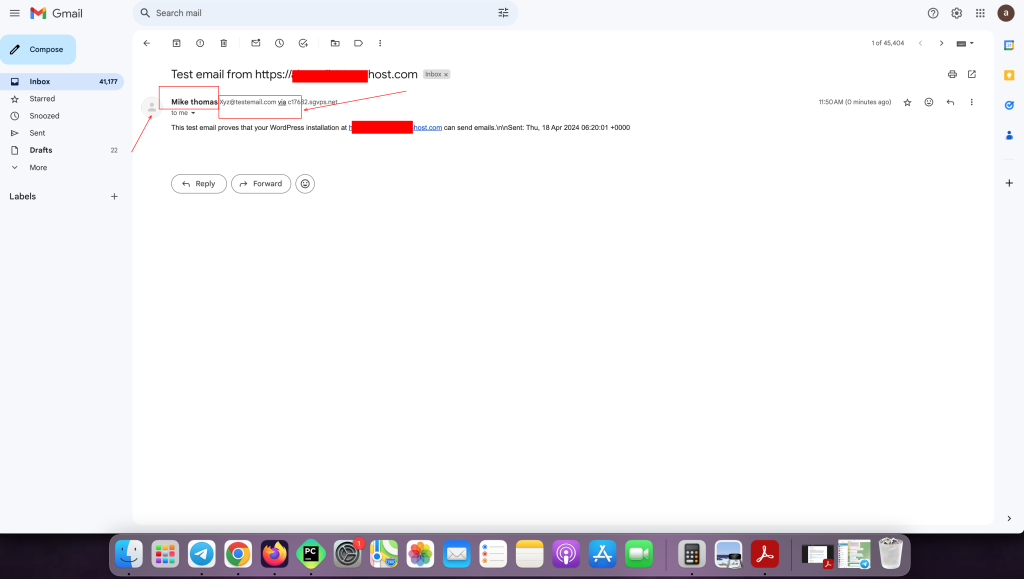The height and width of the screenshot is (579, 1024).
Task: Hide the side panel with the chevron
Action: pos(1009,518)
